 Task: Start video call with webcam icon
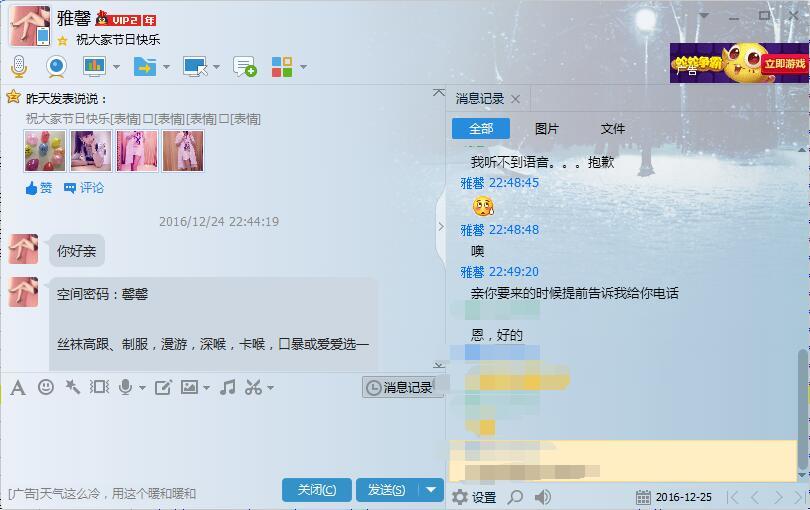pos(56,67)
